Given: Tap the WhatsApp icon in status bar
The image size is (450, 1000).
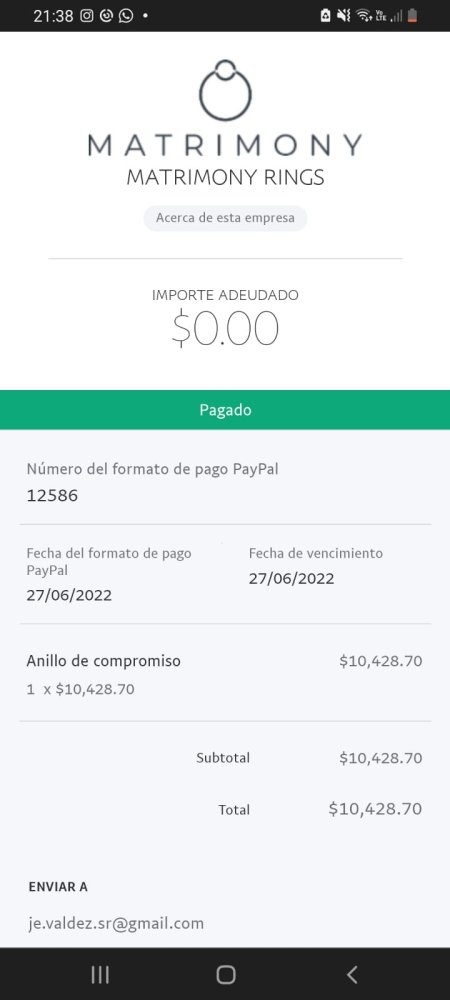Looking at the screenshot, I should click(126, 16).
